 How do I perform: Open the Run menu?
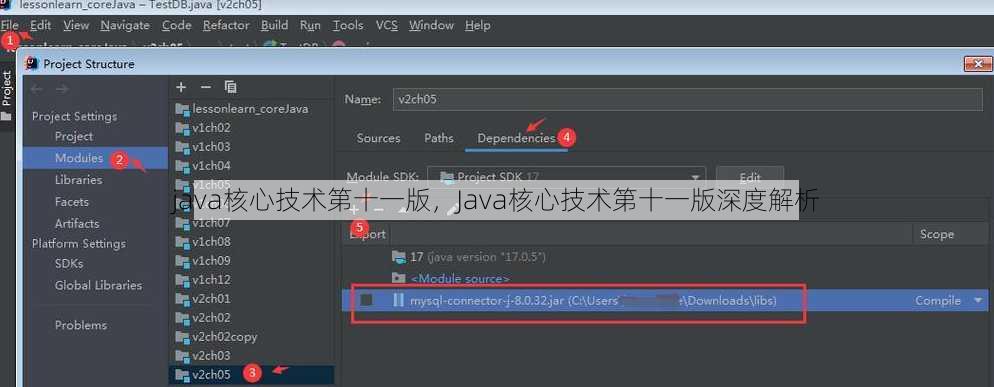(310, 25)
